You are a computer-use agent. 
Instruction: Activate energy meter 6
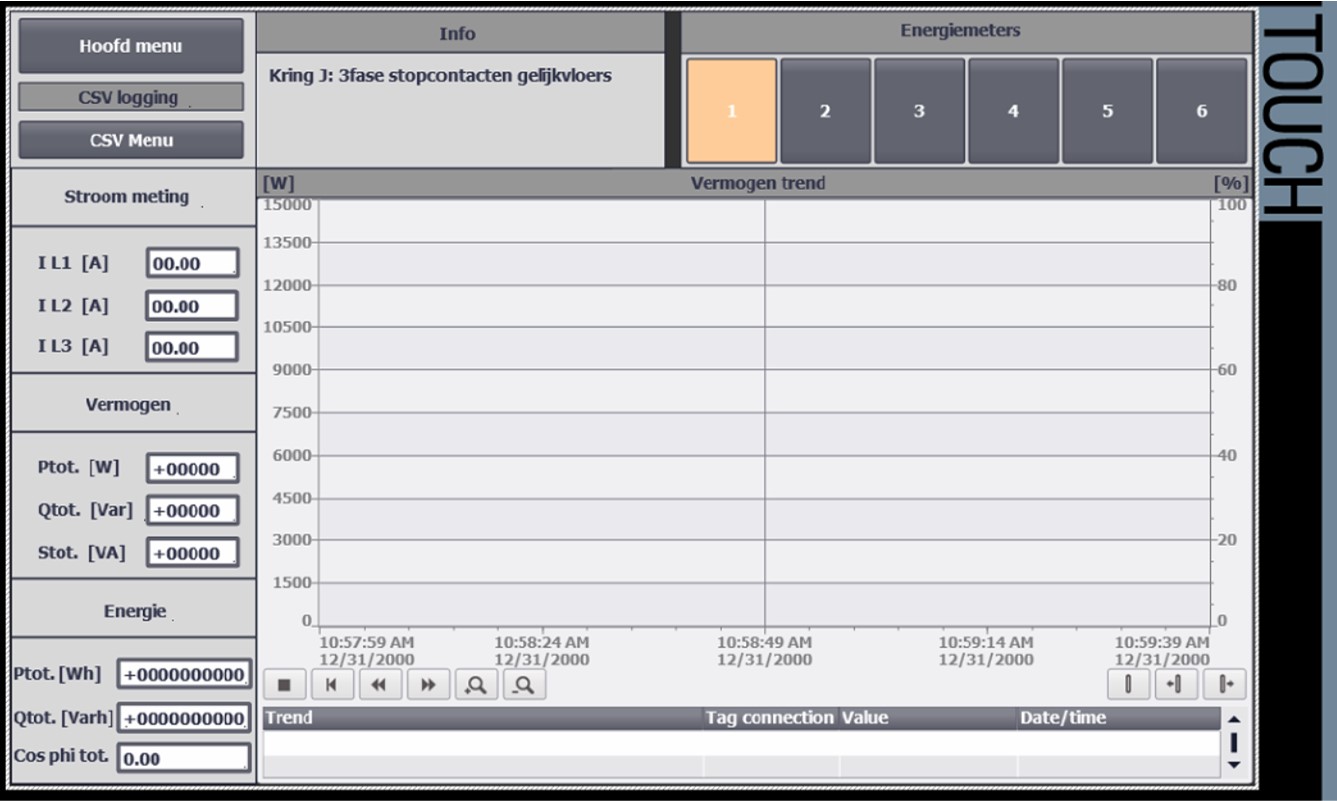click(1199, 108)
